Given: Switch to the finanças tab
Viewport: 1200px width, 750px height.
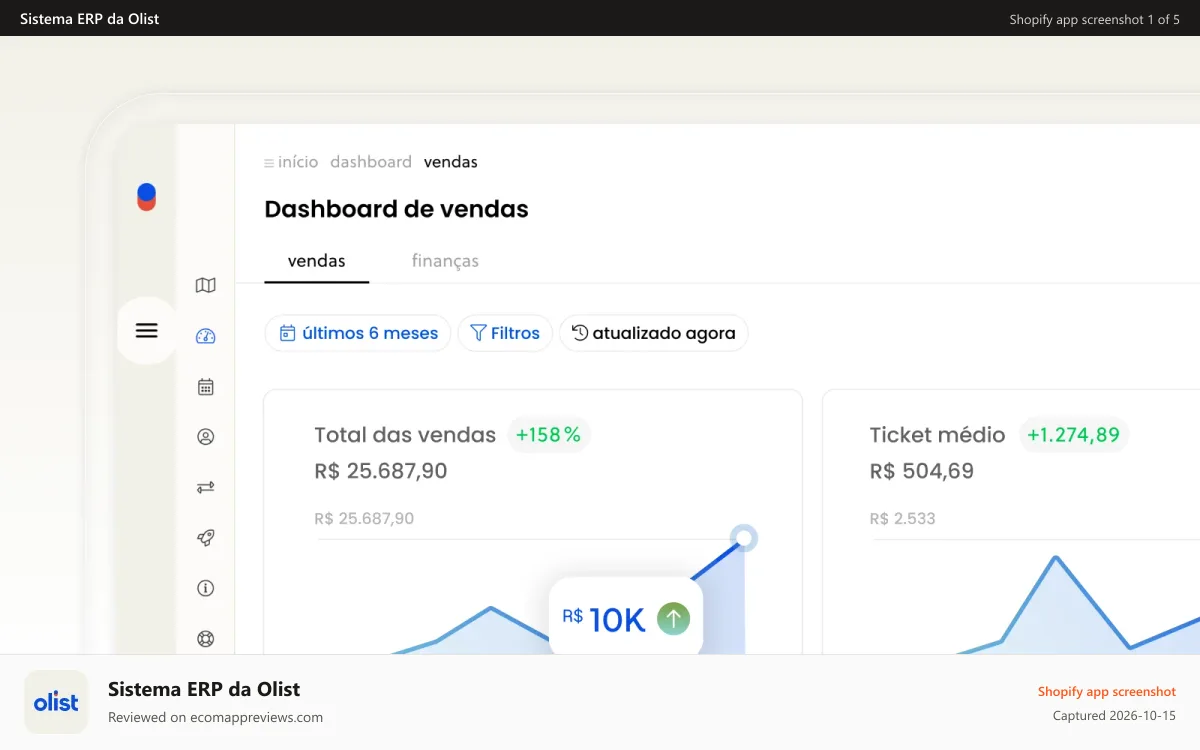Looking at the screenshot, I should (x=445, y=261).
